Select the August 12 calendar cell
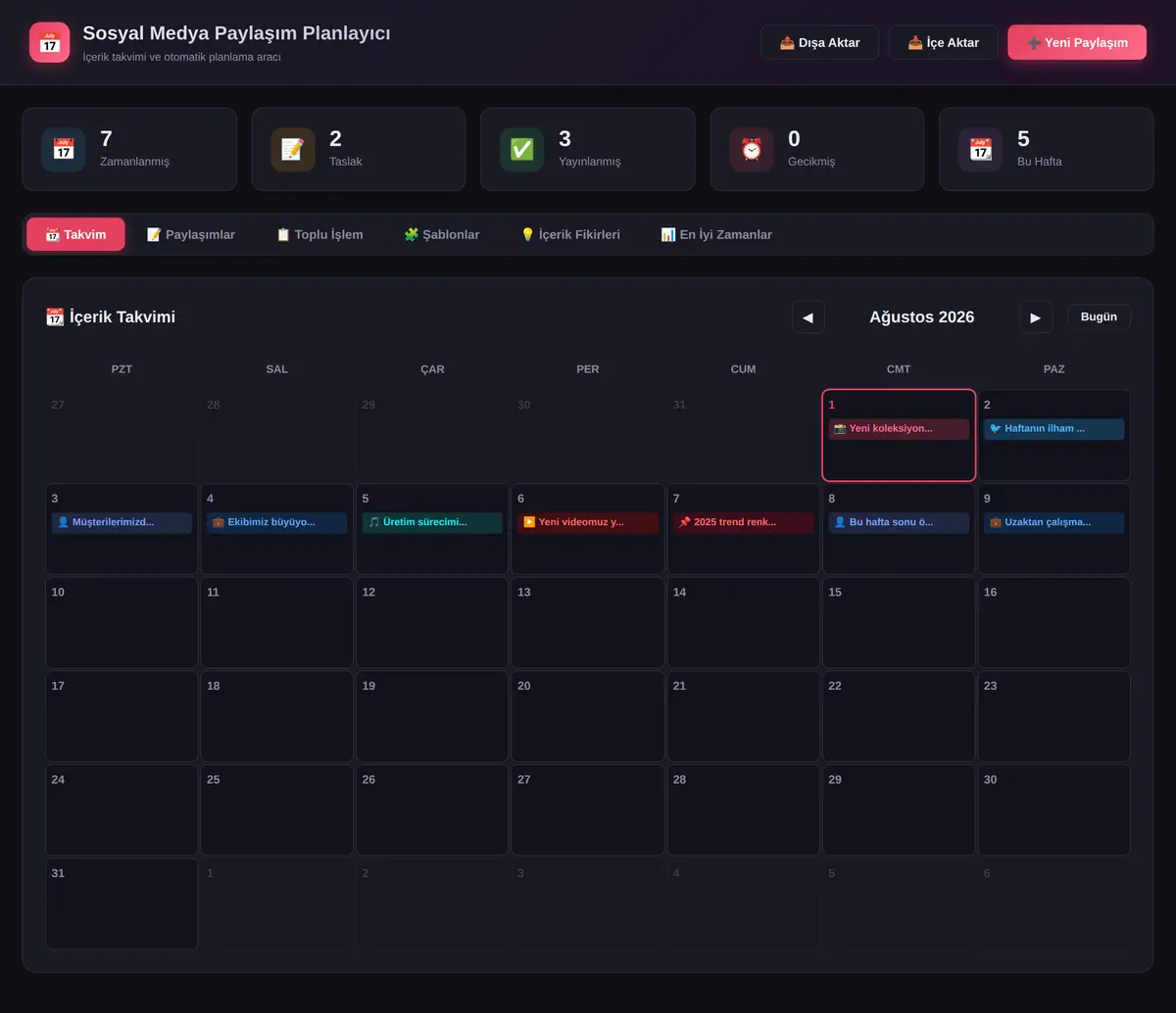 pyautogui.click(x=432, y=623)
